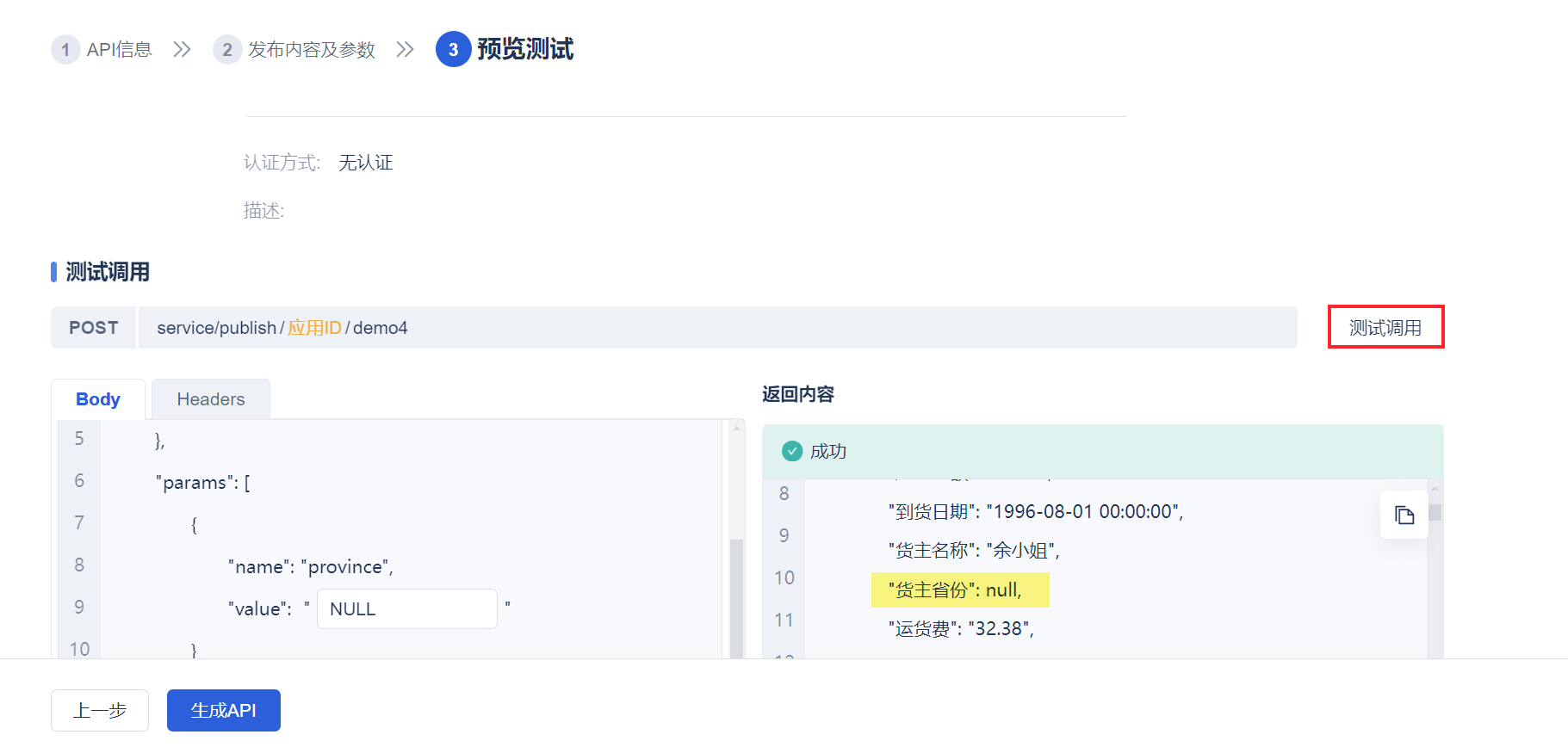
Task: Click line number 6 in Body editor
Action: click(79, 480)
